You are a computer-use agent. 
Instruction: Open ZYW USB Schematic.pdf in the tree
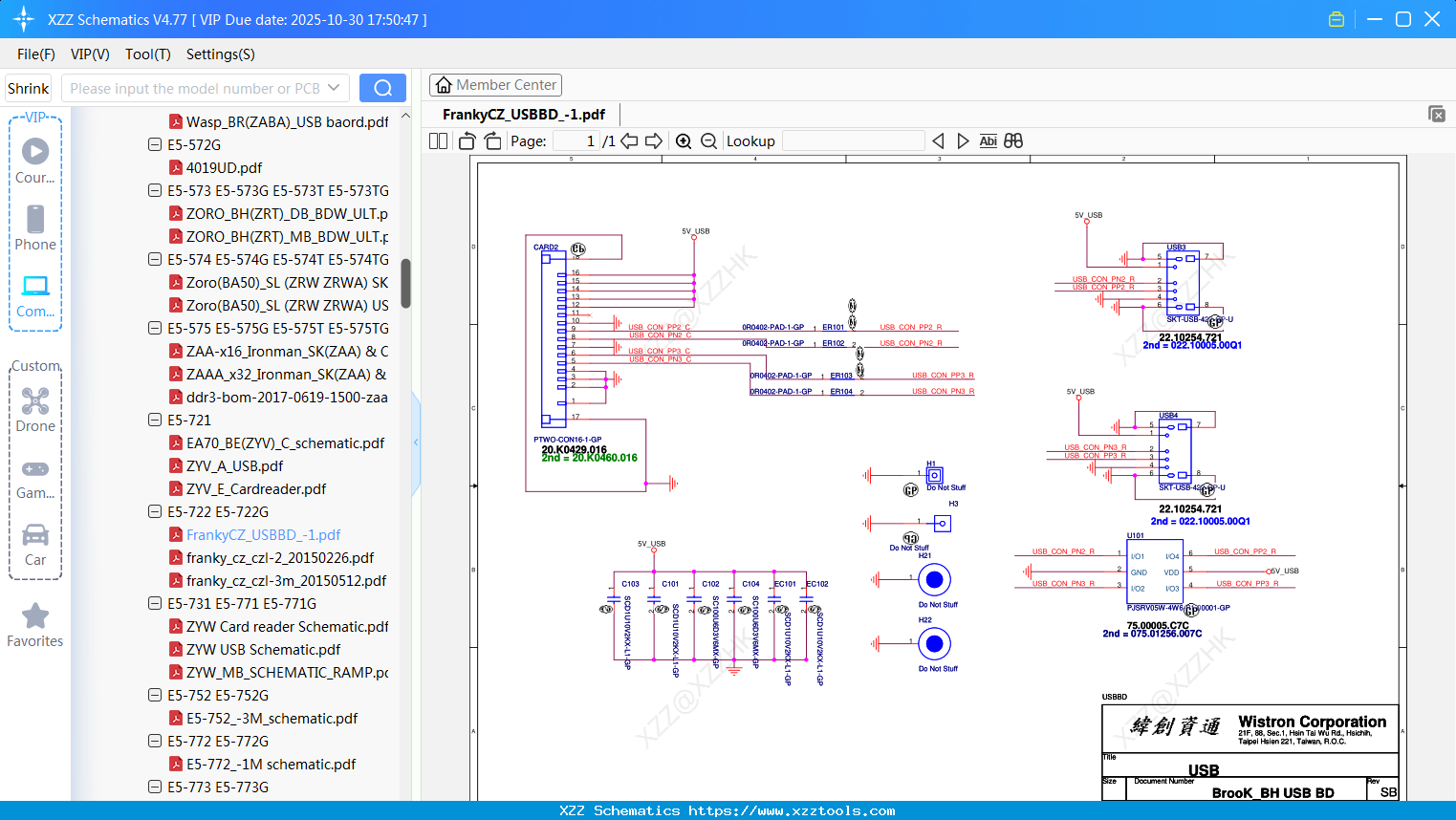(263, 649)
